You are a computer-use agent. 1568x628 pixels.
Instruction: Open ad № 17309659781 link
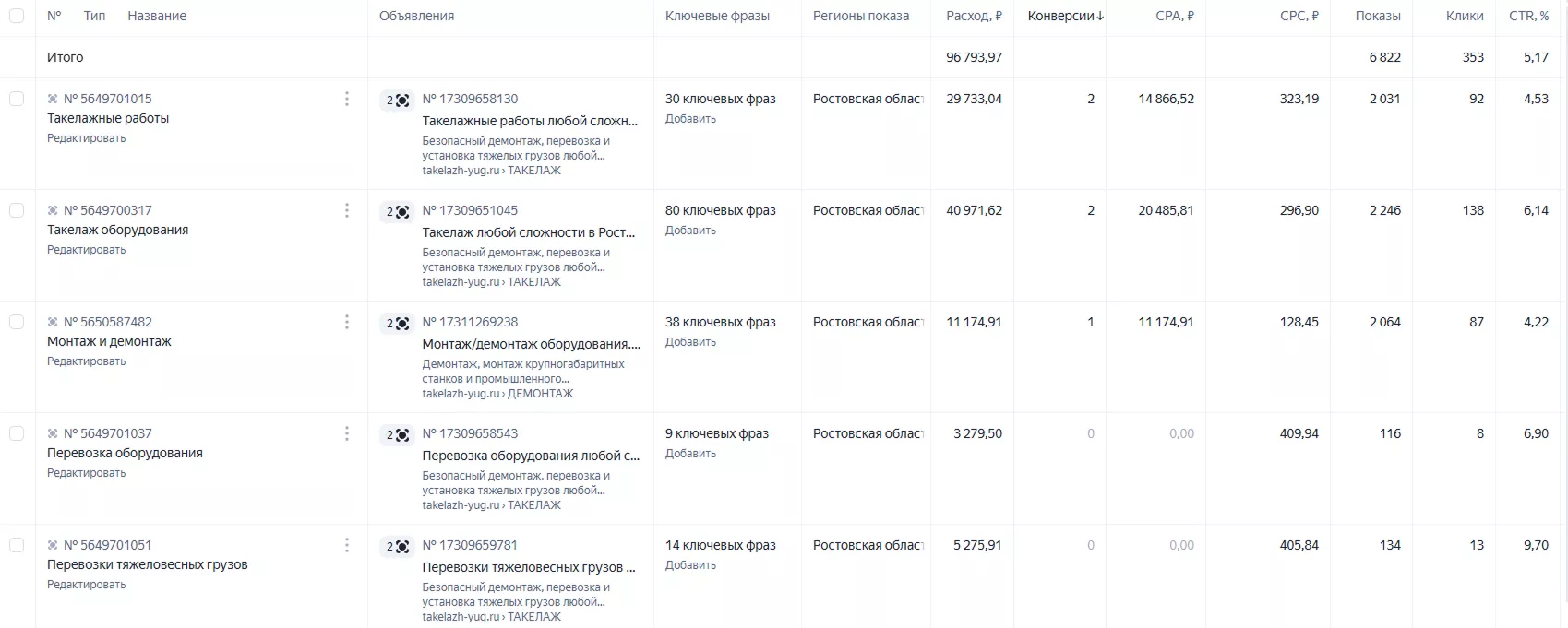tap(470, 545)
